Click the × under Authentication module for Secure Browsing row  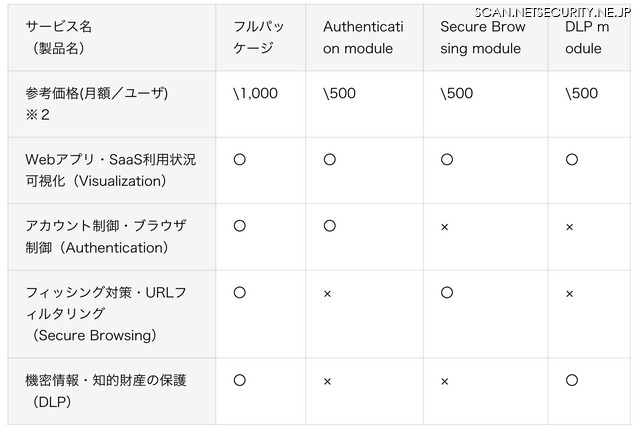[x=328, y=293]
